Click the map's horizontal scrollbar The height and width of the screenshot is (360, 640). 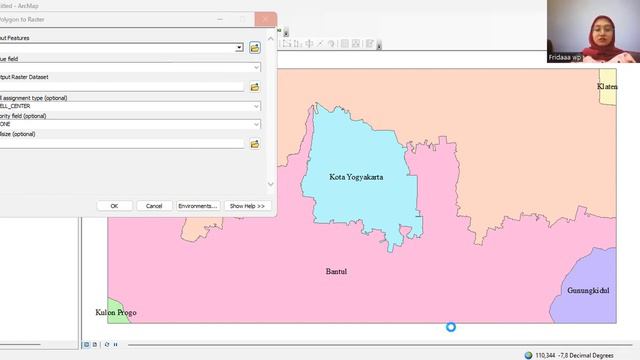click(380, 345)
